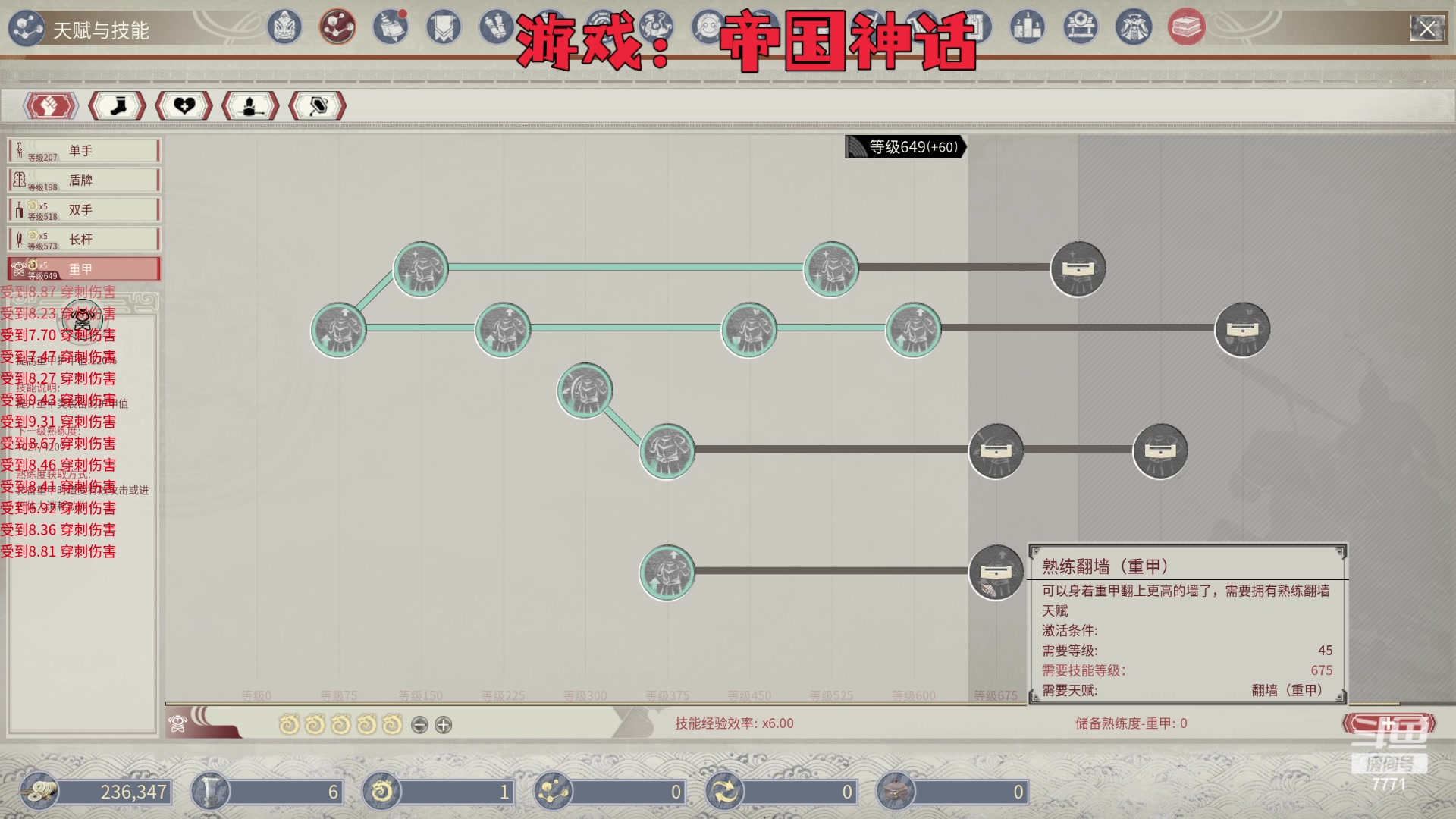Click the 储备熟练度-重甲: 0 text
Screen dimensions: 1456x819
[x=1131, y=723]
